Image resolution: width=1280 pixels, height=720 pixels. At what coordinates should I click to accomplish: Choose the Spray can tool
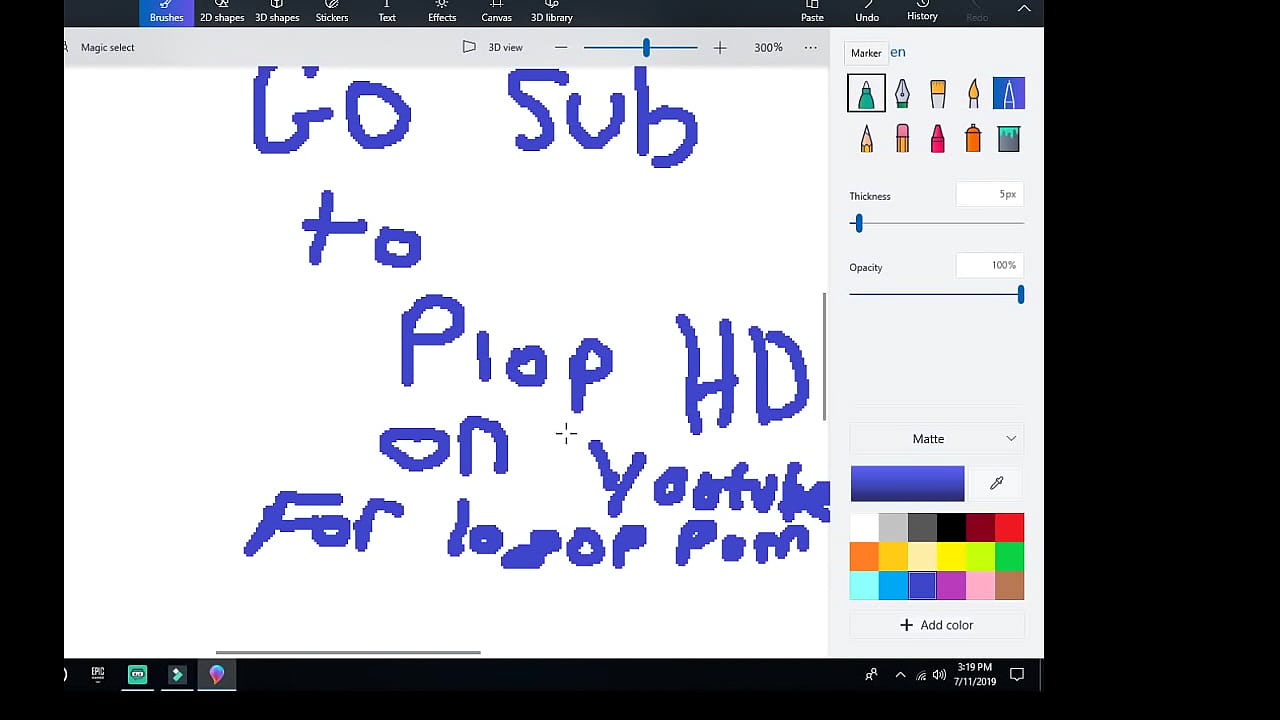[973, 138]
